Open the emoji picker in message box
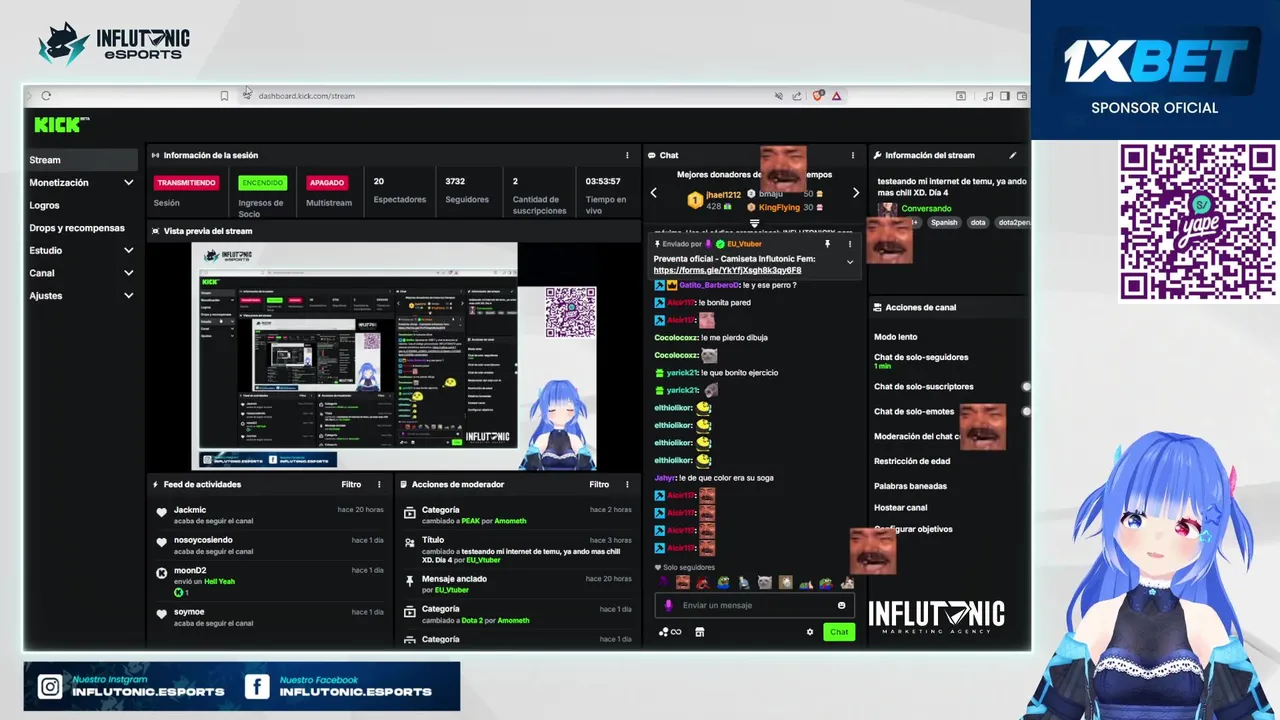1280x720 pixels. click(841, 605)
